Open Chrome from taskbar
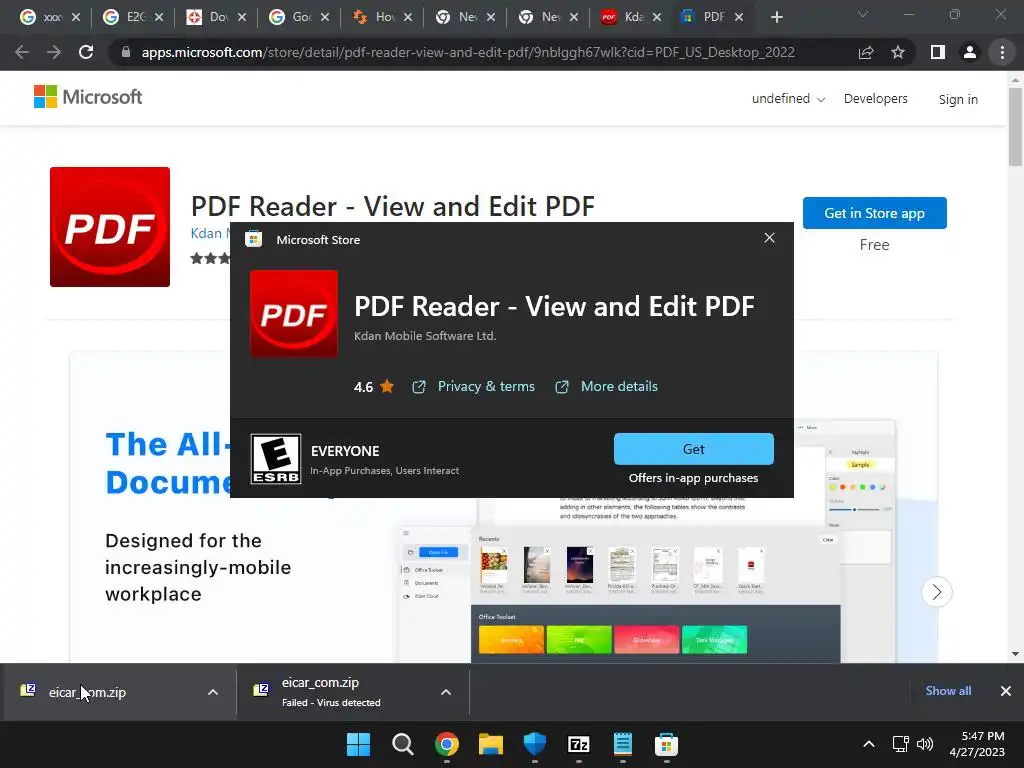This screenshot has width=1024, height=768. tap(447, 744)
